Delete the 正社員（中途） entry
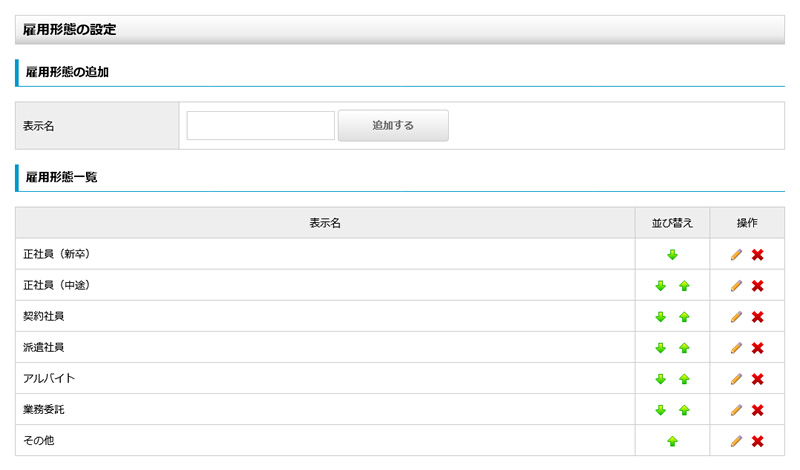This screenshot has width=800, height=470. click(x=758, y=286)
